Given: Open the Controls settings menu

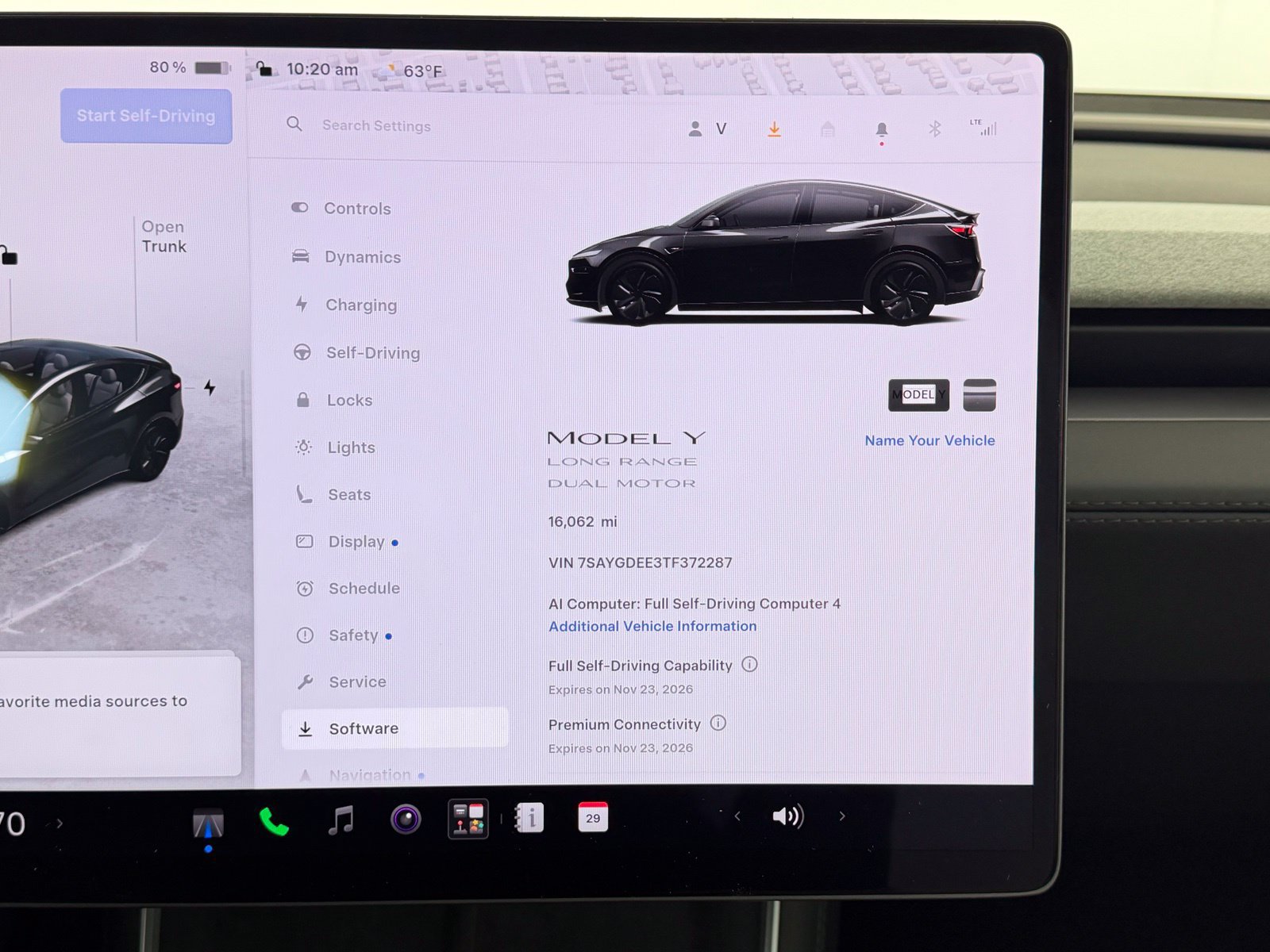Looking at the screenshot, I should (x=341, y=208).
